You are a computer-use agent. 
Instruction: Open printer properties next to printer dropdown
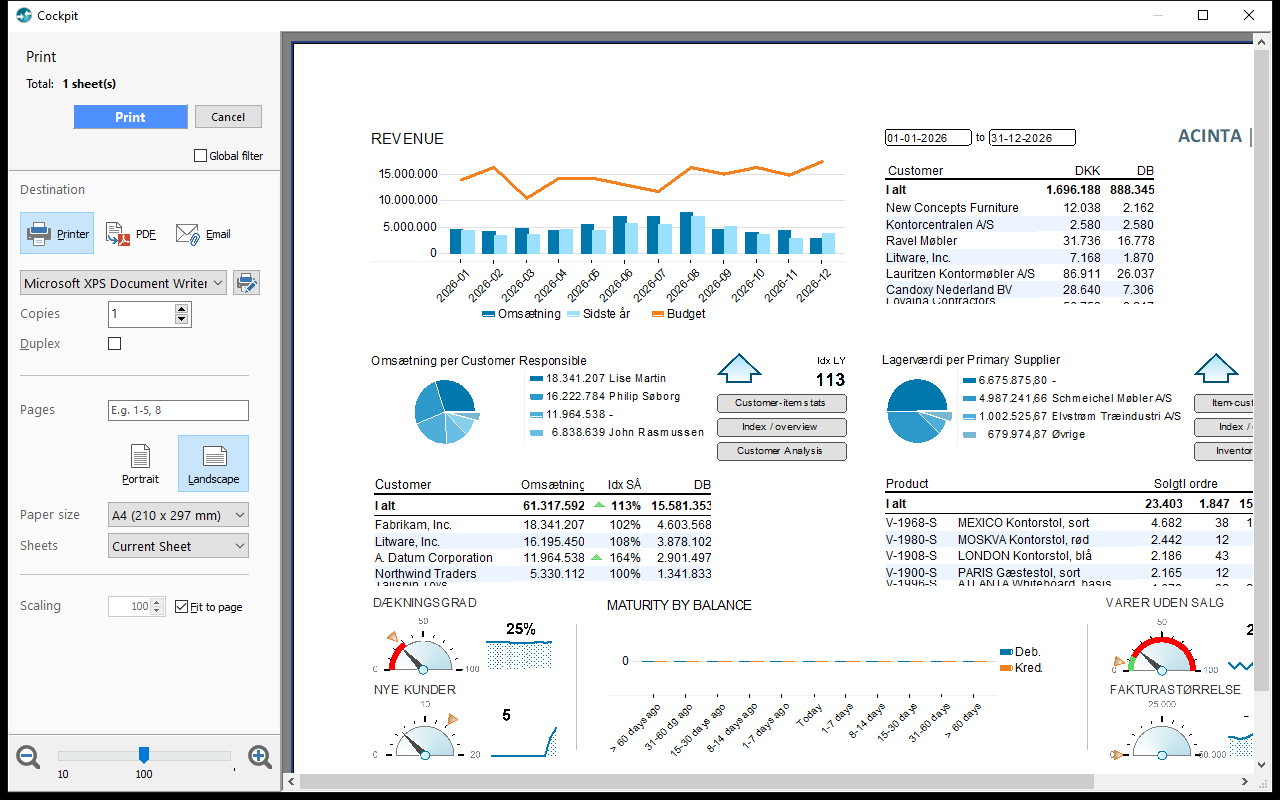pyautogui.click(x=247, y=283)
